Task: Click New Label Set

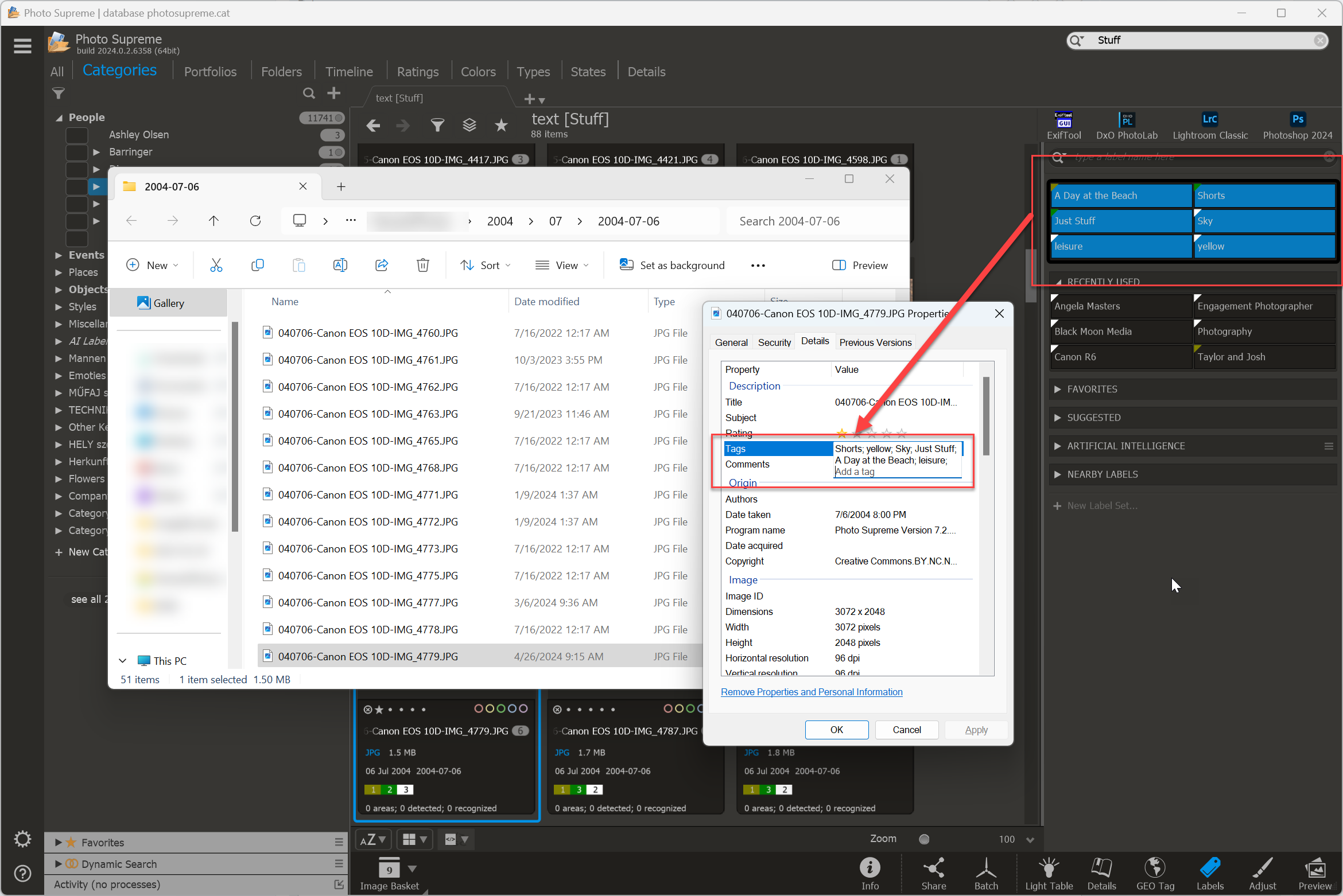Action: 1095,505
